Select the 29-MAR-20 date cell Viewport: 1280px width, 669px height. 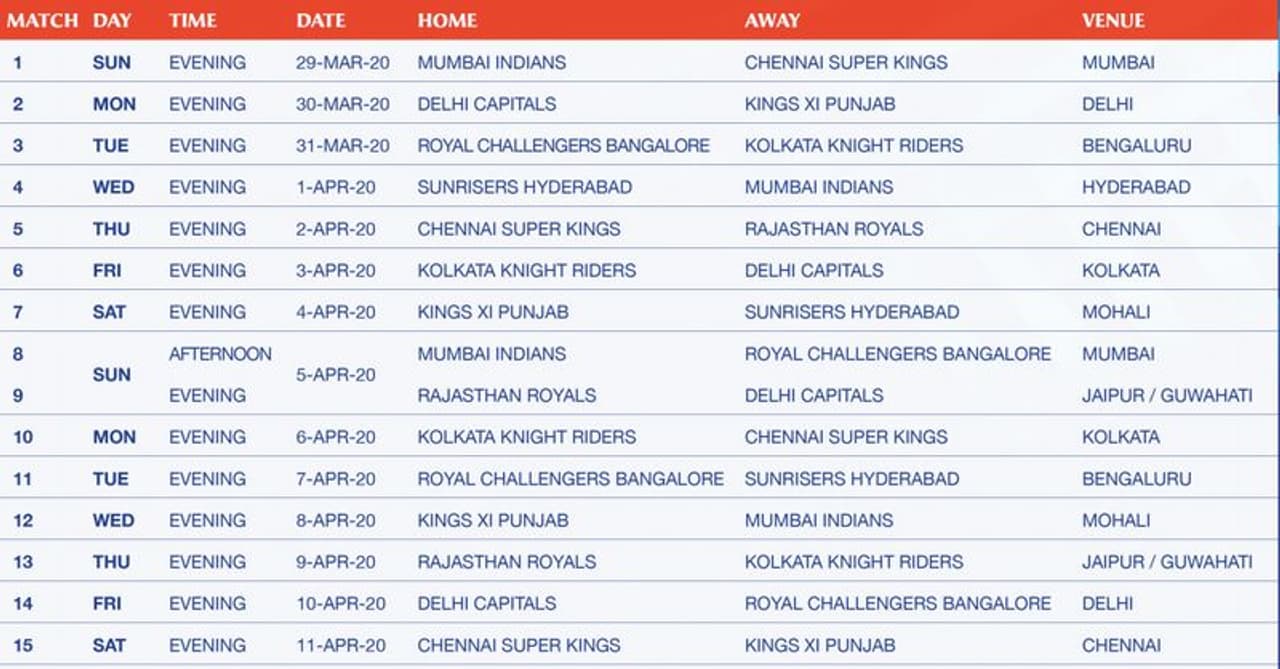point(342,62)
